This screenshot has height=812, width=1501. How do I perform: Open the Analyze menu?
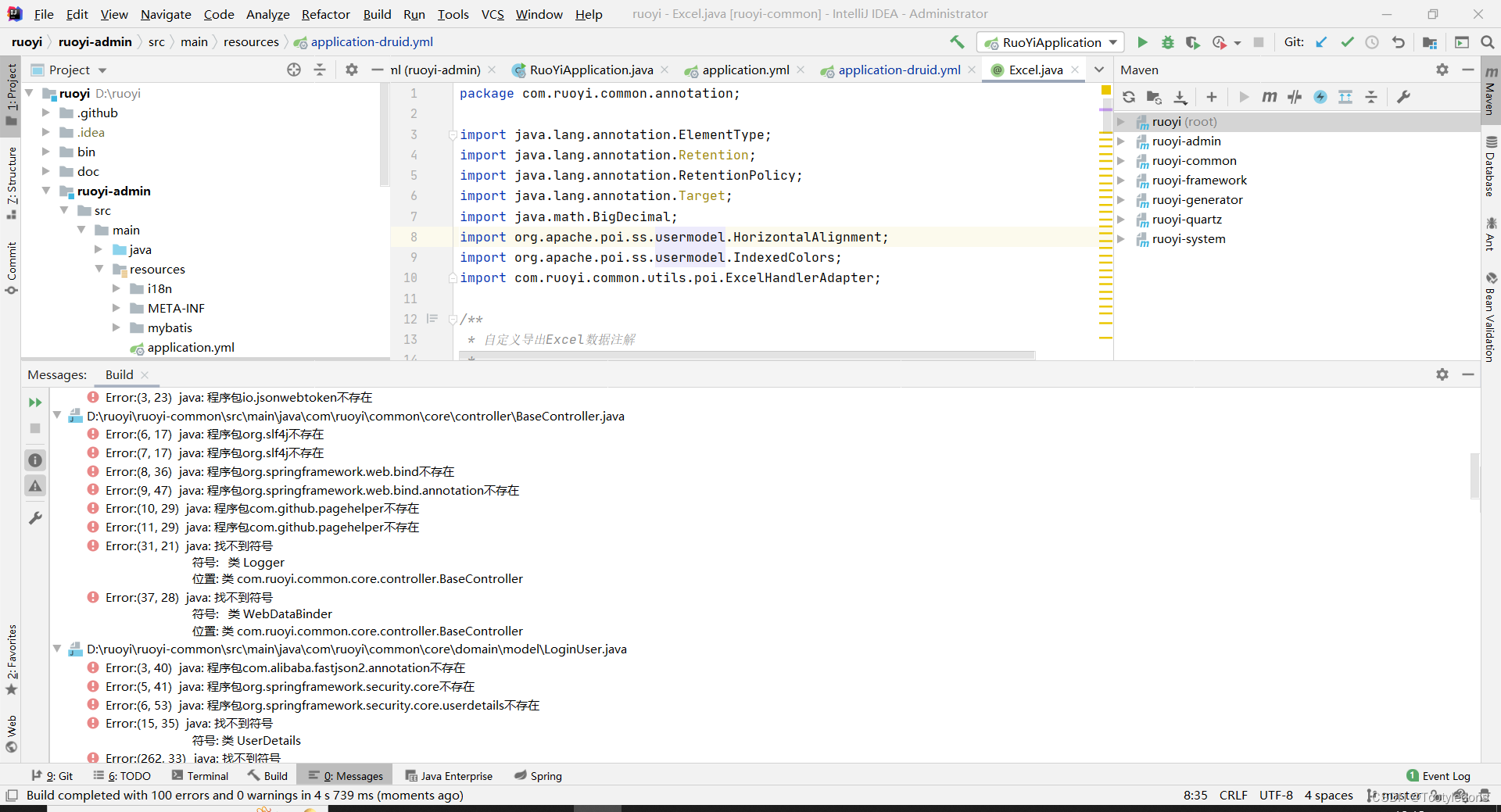click(268, 14)
